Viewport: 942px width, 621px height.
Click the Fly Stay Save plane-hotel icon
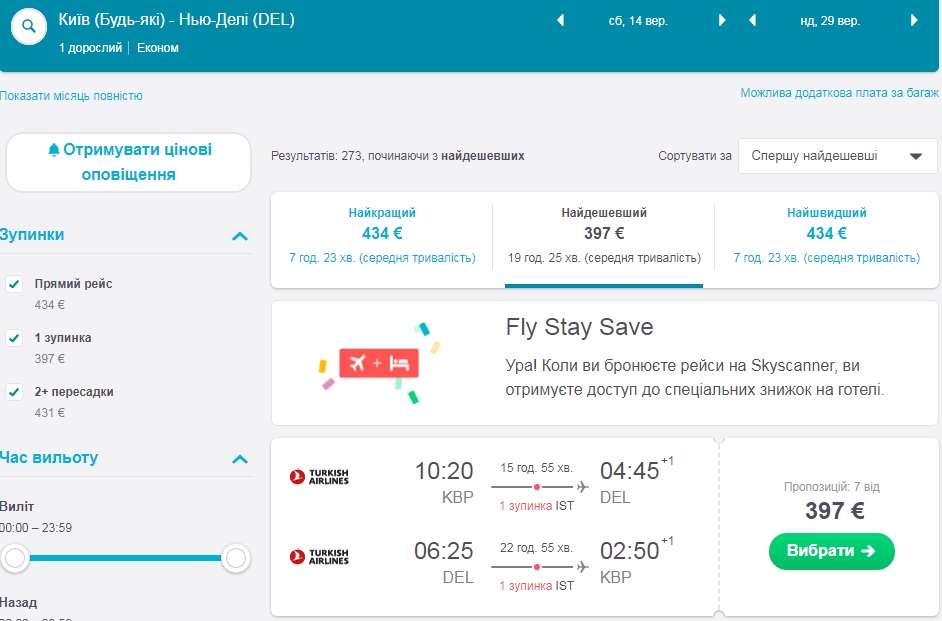pyautogui.click(x=379, y=363)
